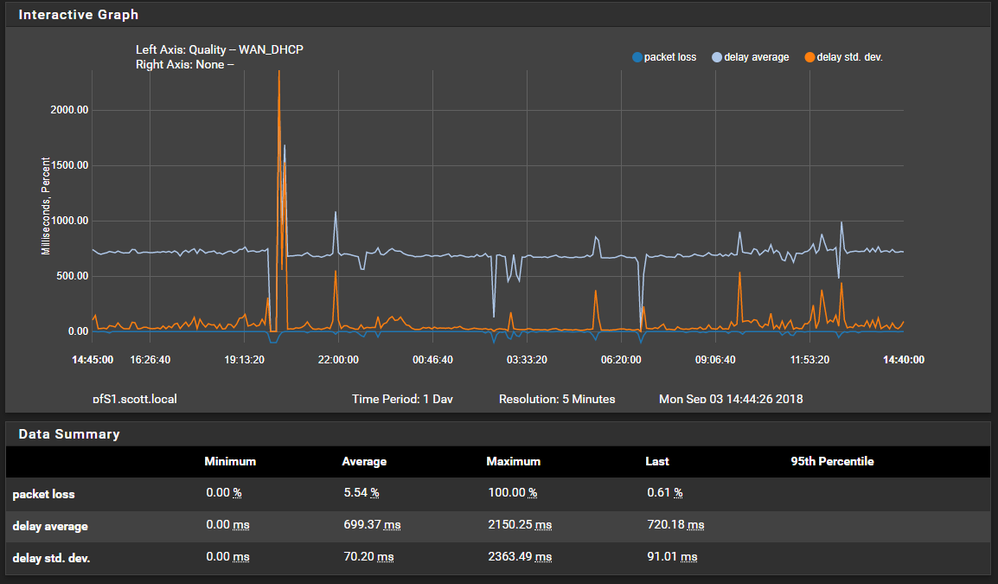998x584 pixels.
Task: Toggle the delay average legend circle
Action: click(717, 57)
